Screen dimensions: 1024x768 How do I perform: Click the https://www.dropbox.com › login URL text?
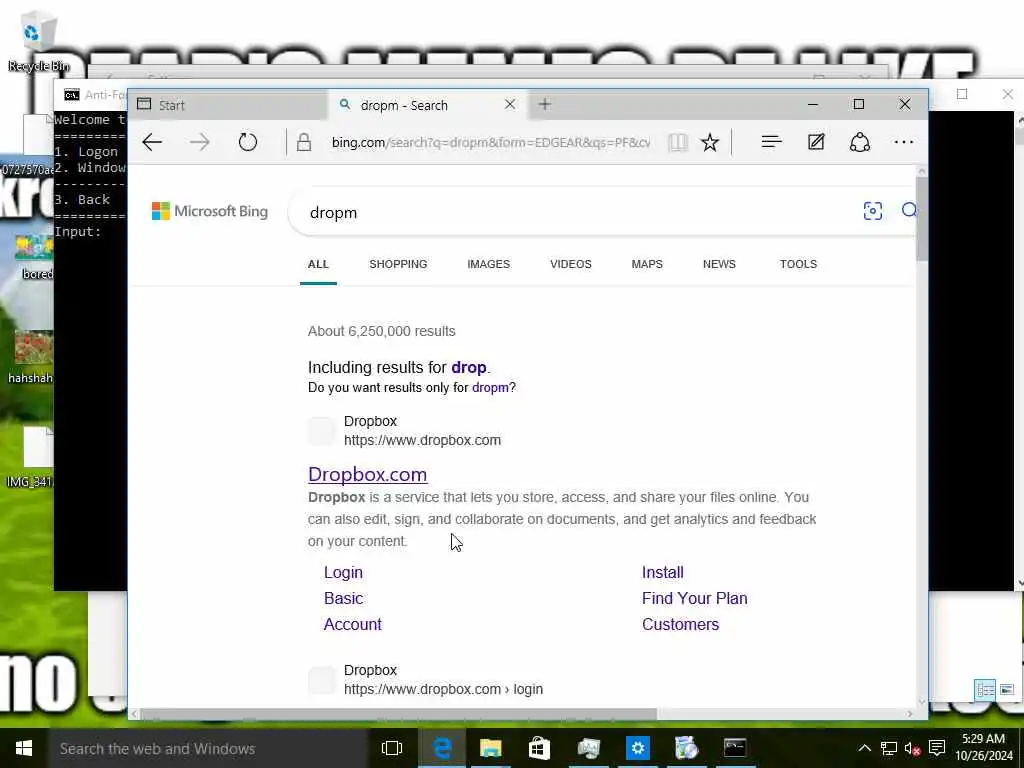(x=443, y=689)
